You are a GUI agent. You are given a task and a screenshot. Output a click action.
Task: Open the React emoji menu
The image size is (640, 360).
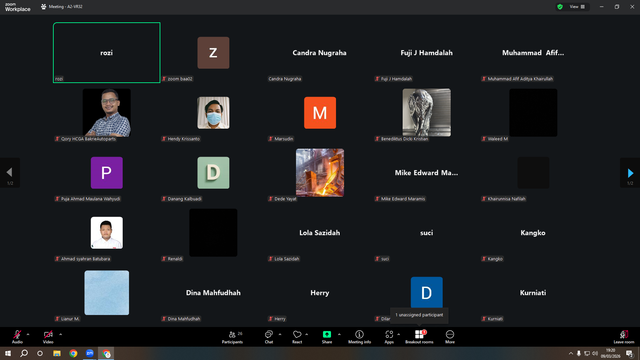pyautogui.click(x=297, y=337)
